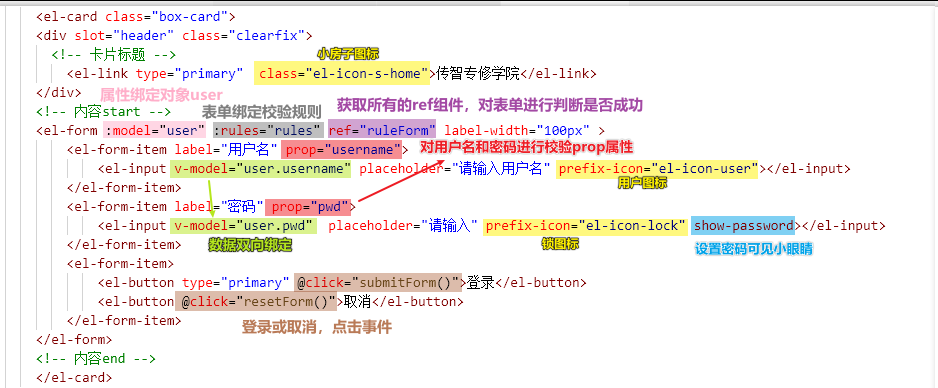Image resolution: width=938 pixels, height=388 pixels.
Task: Click prefix-icon="el-icon-lock" attribute
Action: click(585, 226)
